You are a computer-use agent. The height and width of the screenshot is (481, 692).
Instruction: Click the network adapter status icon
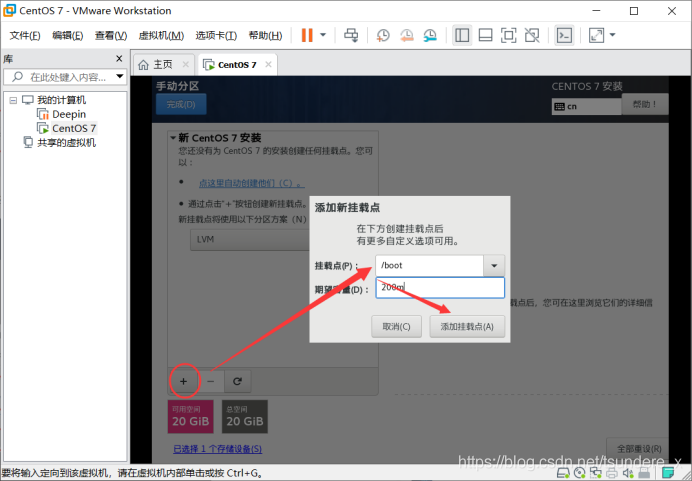tap(595, 473)
